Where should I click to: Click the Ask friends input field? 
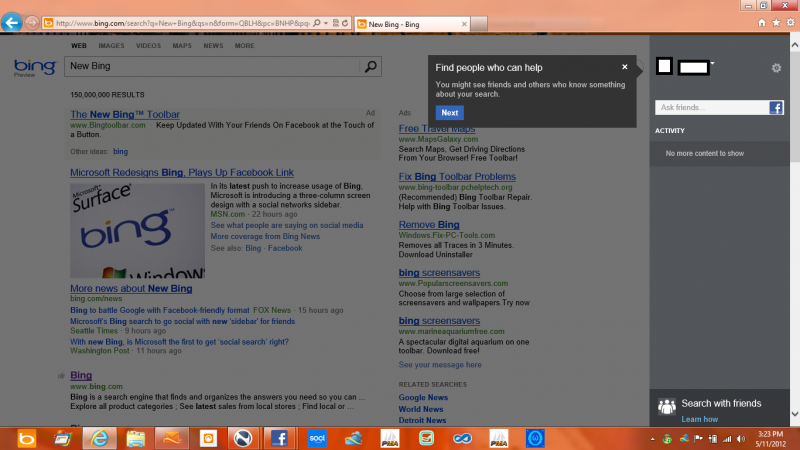(x=712, y=108)
